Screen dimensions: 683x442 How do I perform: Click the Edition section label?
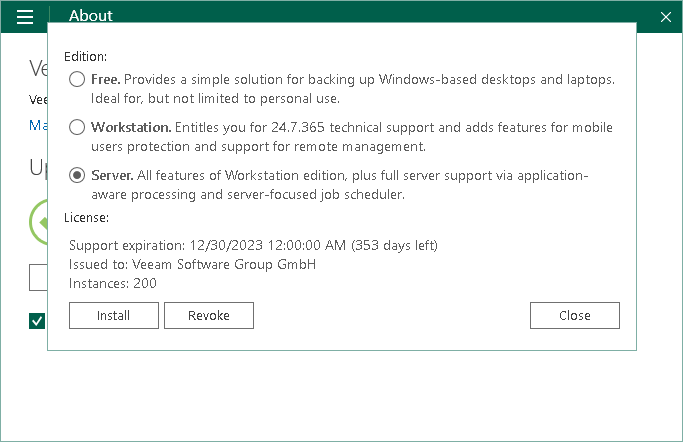[85, 57]
